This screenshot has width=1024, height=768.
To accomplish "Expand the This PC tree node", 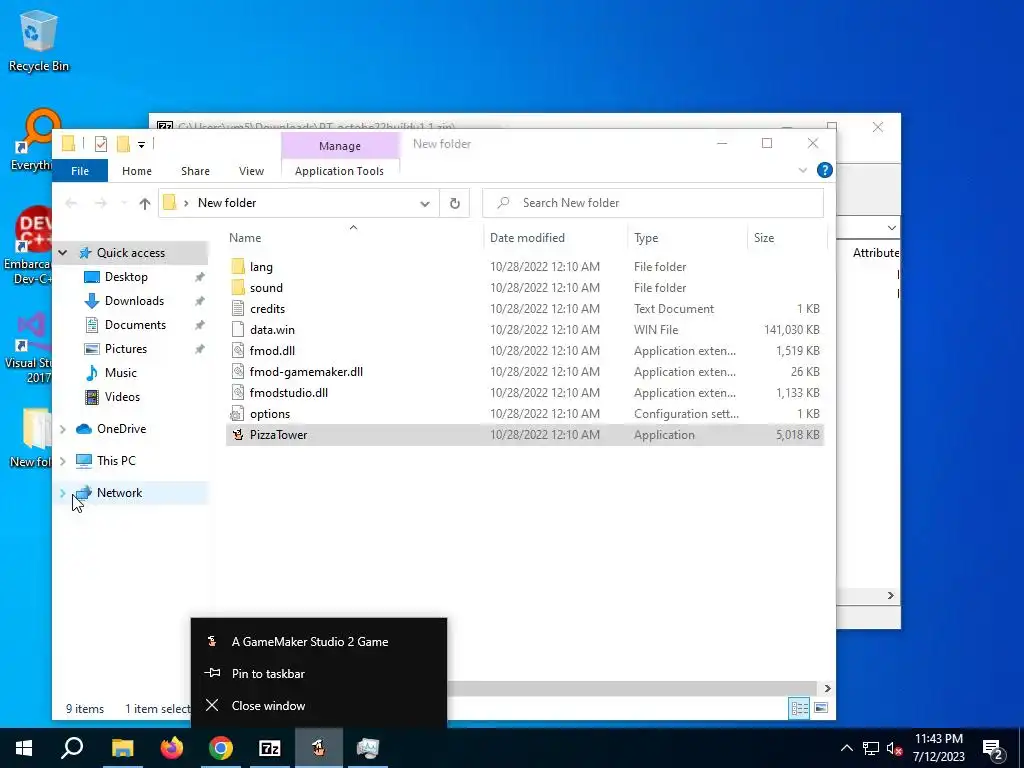I will click(63, 461).
